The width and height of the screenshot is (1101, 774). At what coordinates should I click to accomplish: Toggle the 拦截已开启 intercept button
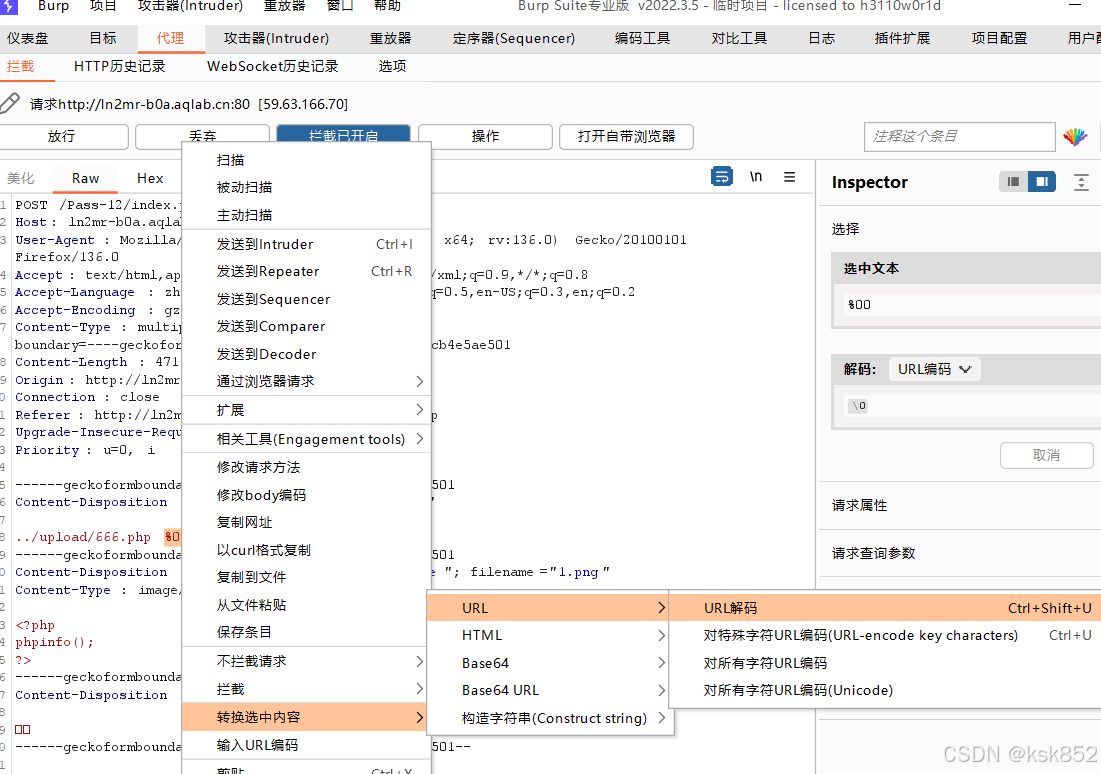click(x=343, y=133)
